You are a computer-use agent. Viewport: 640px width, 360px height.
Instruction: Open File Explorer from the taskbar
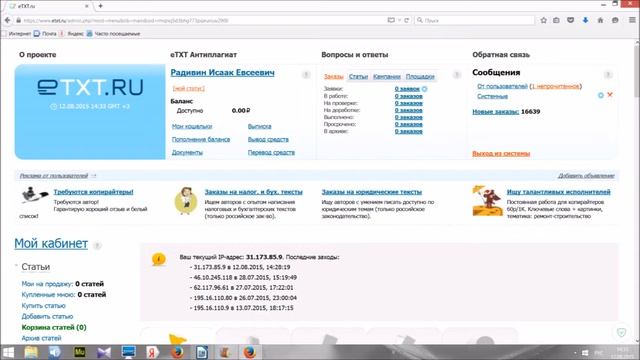[31, 352]
